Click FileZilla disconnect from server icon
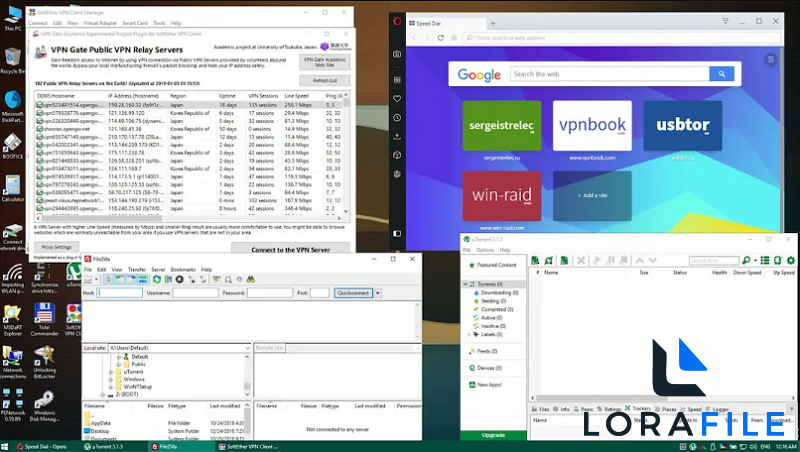This screenshot has height=452, width=800. 192,280
